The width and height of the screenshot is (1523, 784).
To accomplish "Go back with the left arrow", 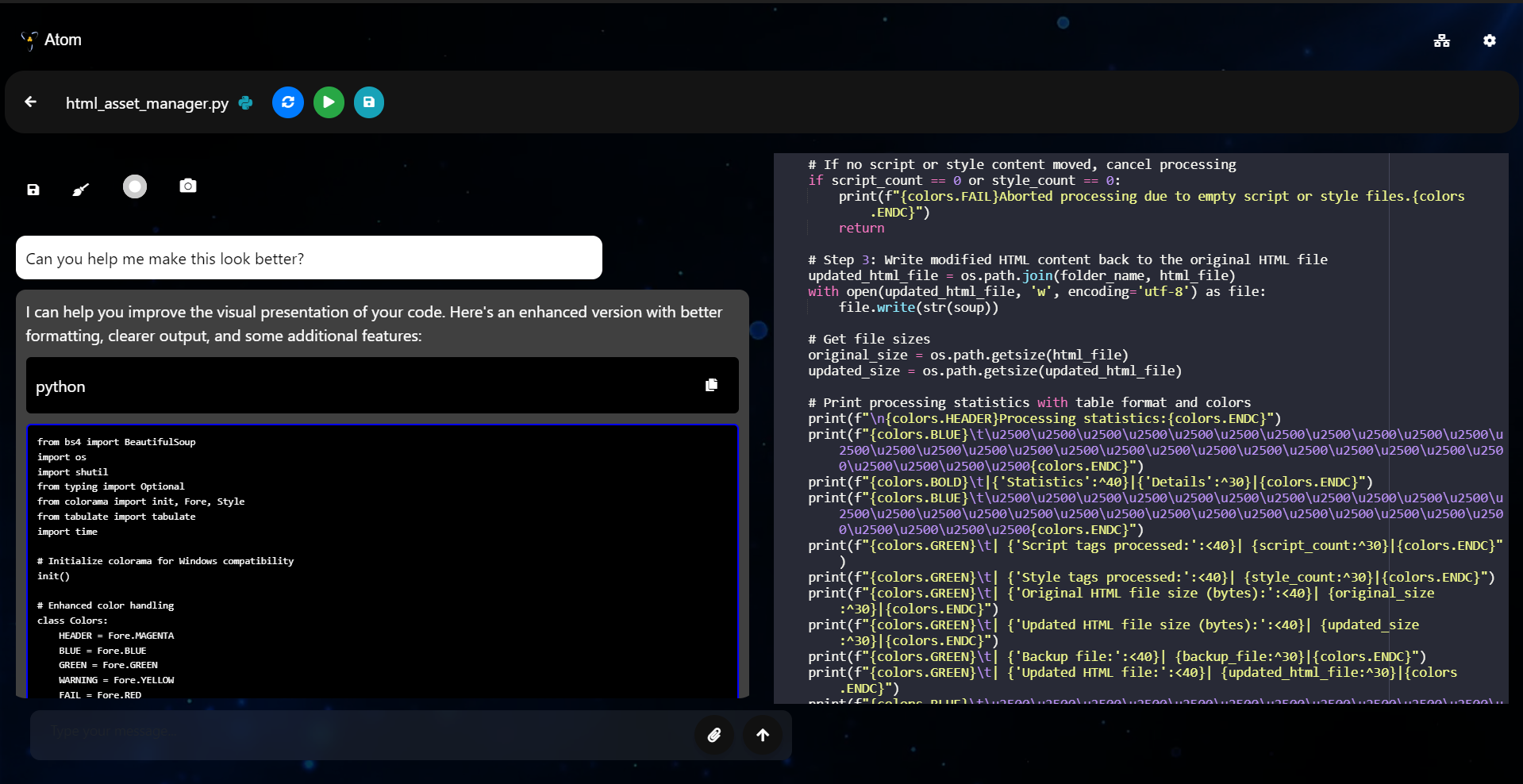I will tap(31, 102).
